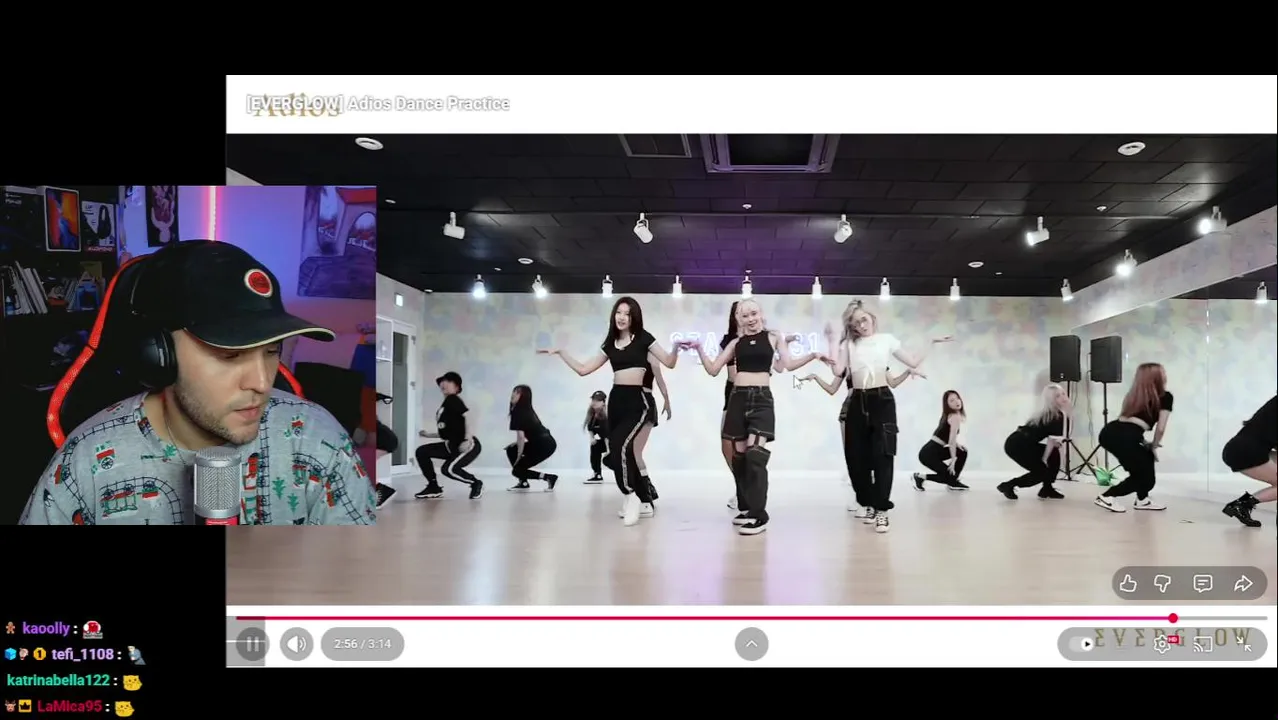This screenshot has width=1278, height=720.
Task: Click the blue cube badge beside tefi_1108
Action: coord(10,654)
